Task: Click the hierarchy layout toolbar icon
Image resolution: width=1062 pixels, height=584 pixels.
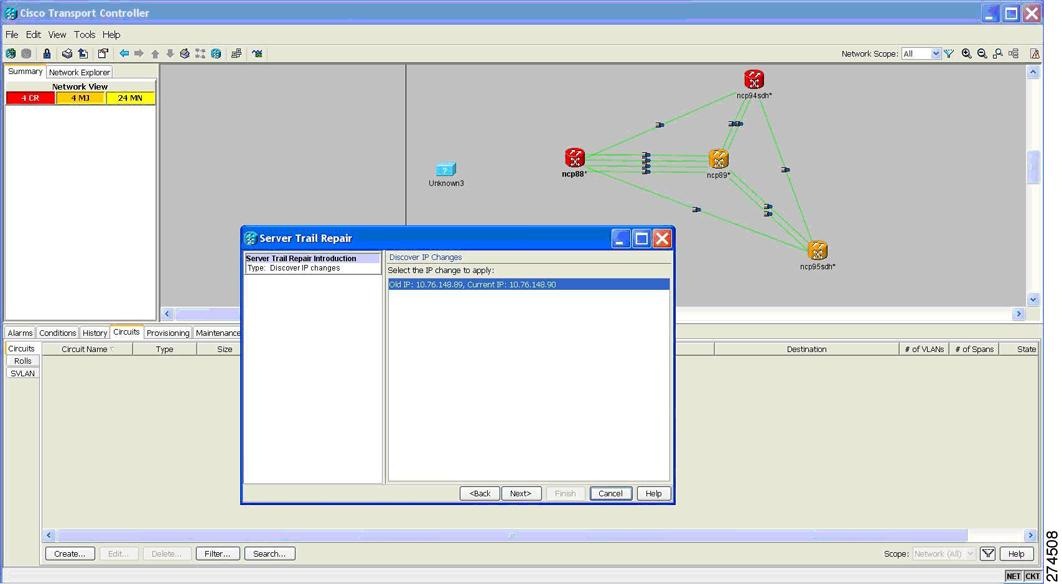Action: (x=1013, y=54)
